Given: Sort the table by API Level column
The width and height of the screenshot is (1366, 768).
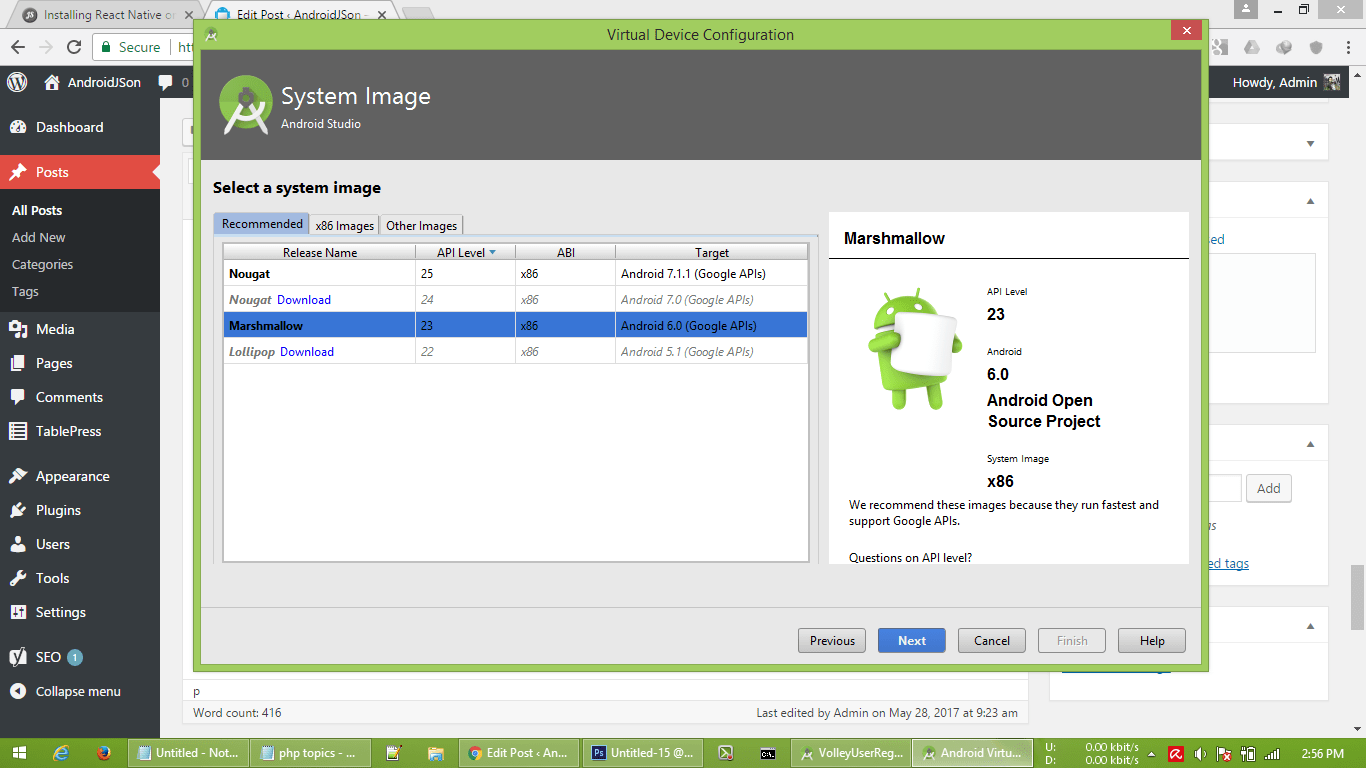Looking at the screenshot, I should click(x=465, y=252).
